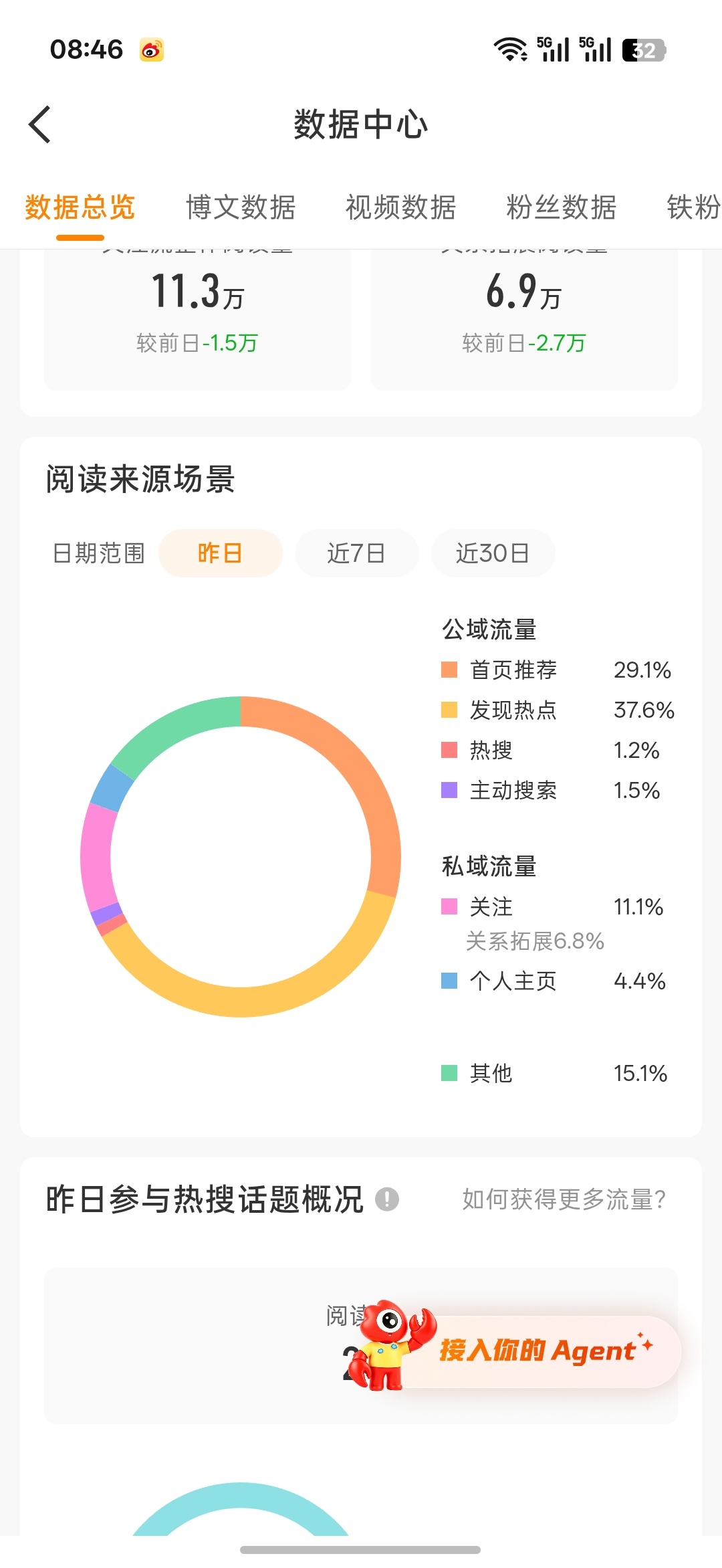This screenshot has width=722, height=1568.
Task: Open the 数据总览 tab
Action: (x=80, y=207)
